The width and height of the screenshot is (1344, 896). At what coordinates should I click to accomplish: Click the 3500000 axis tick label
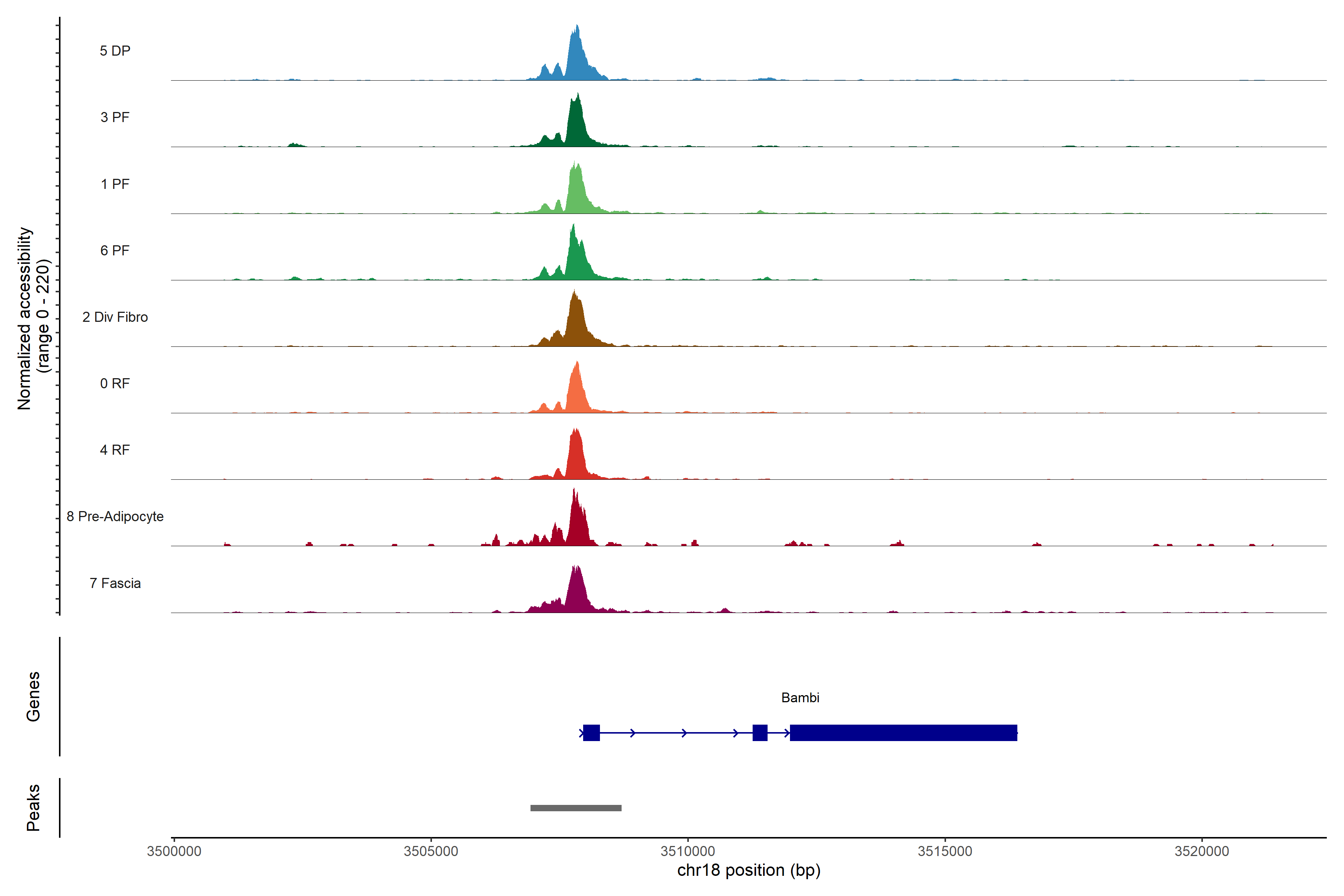174,852
